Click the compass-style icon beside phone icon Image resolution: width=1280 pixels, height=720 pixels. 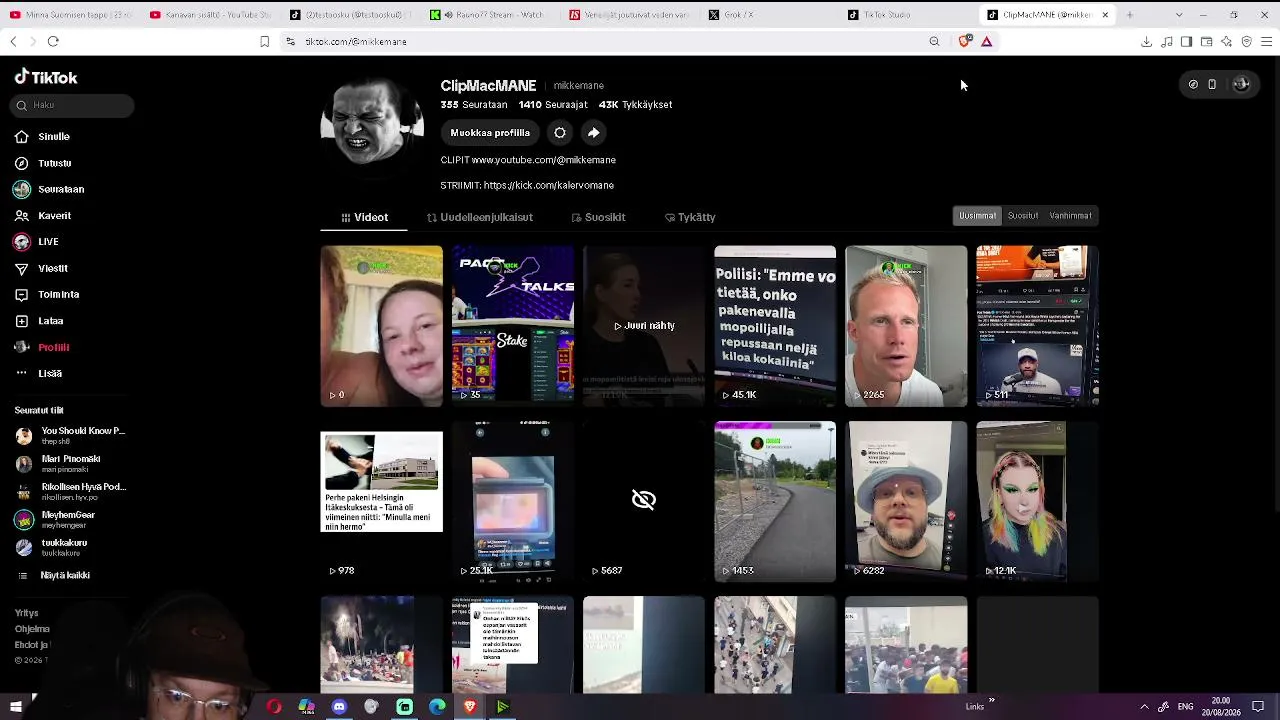tap(1193, 85)
